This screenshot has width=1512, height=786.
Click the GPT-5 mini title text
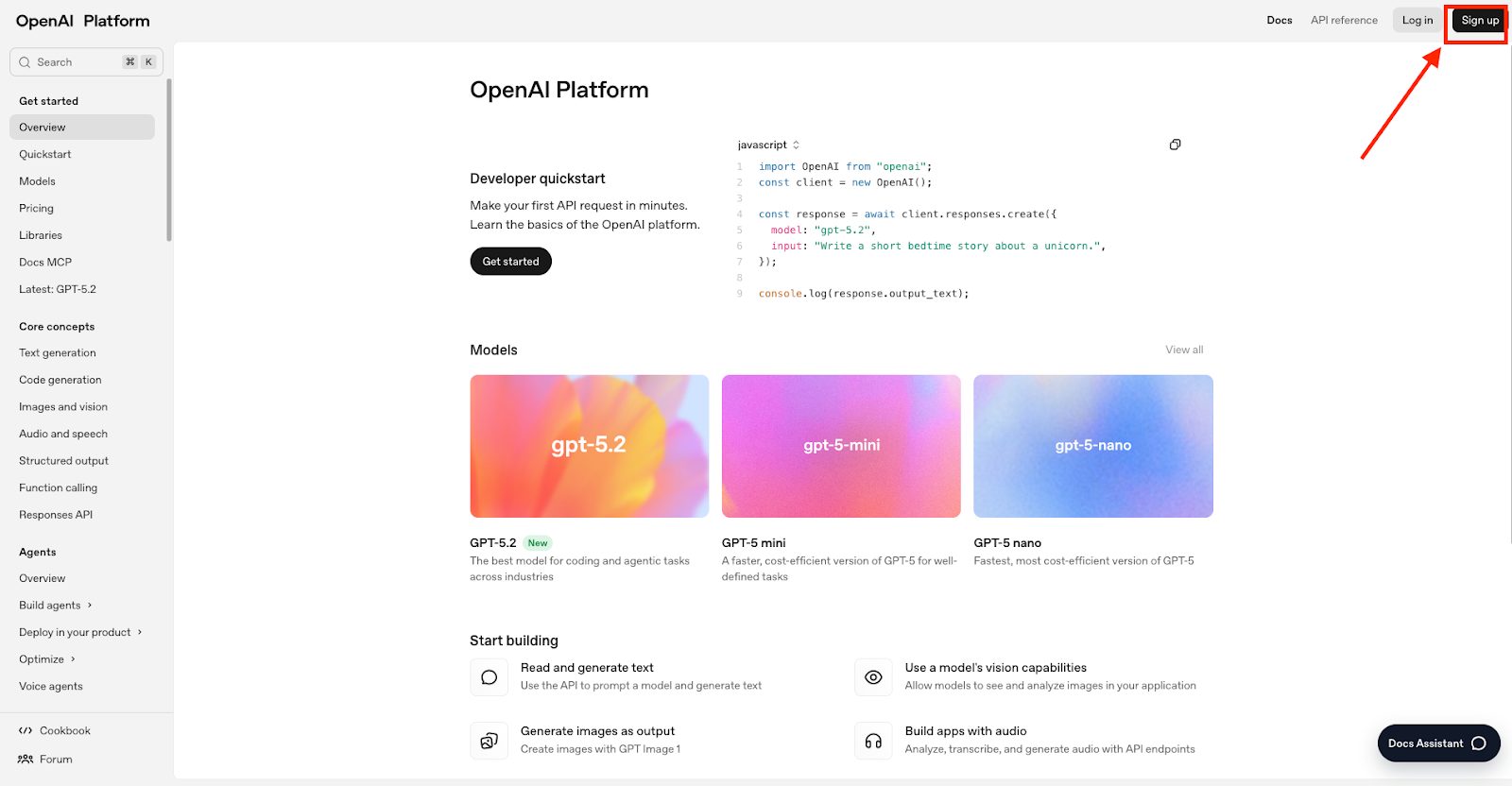754,543
